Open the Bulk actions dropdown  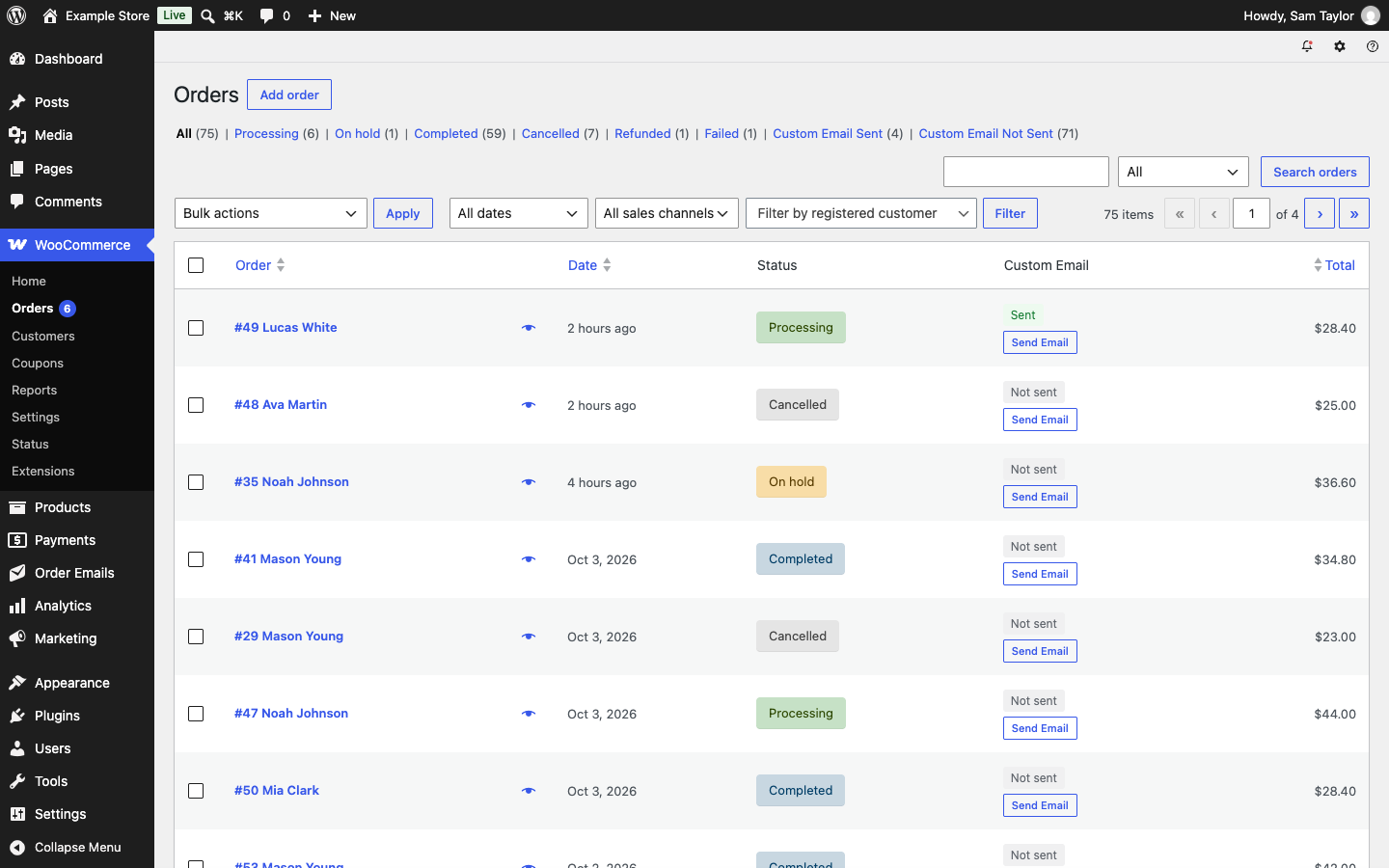[x=271, y=213]
